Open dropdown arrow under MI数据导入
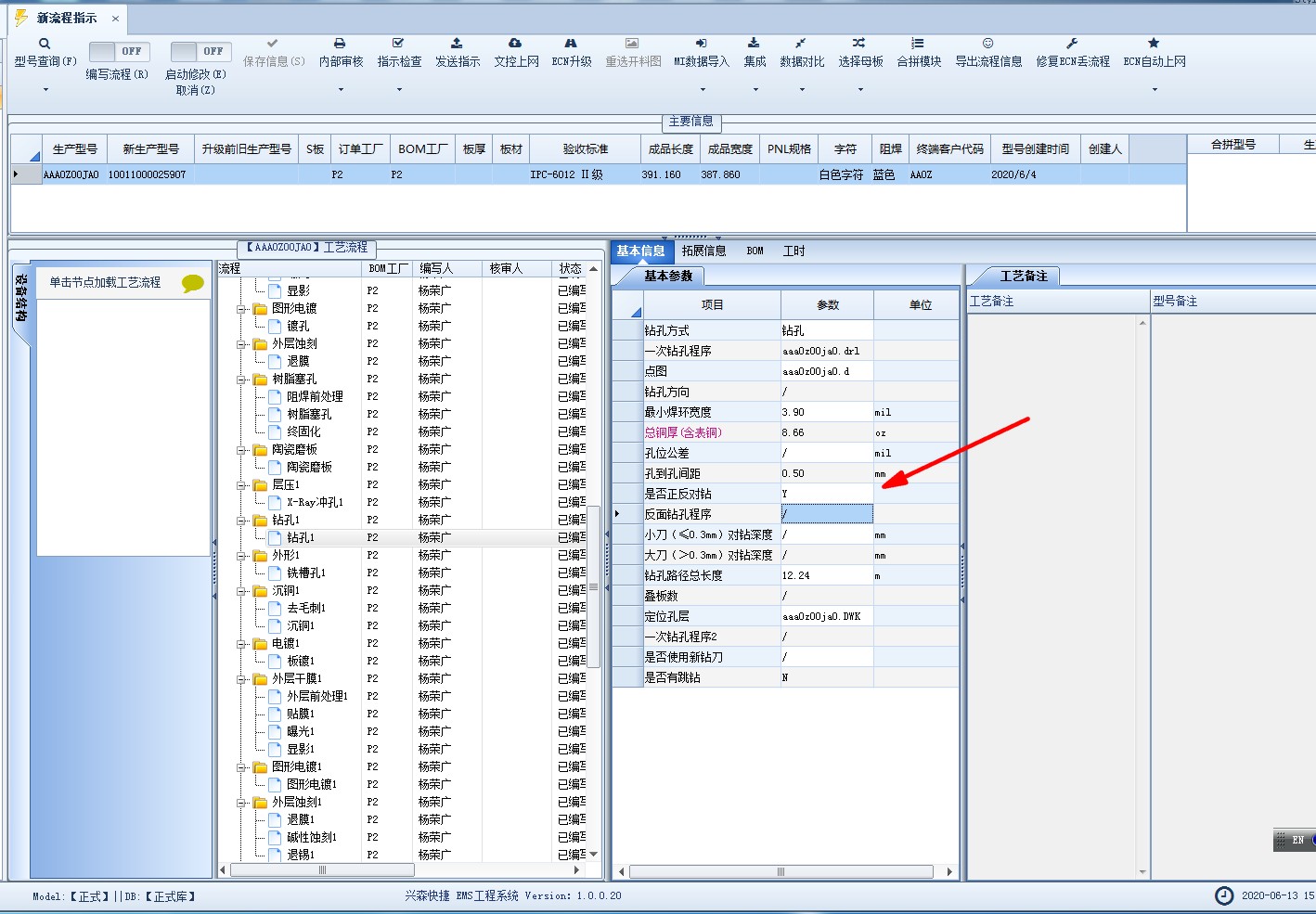The image size is (1316, 914). pyautogui.click(x=703, y=90)
